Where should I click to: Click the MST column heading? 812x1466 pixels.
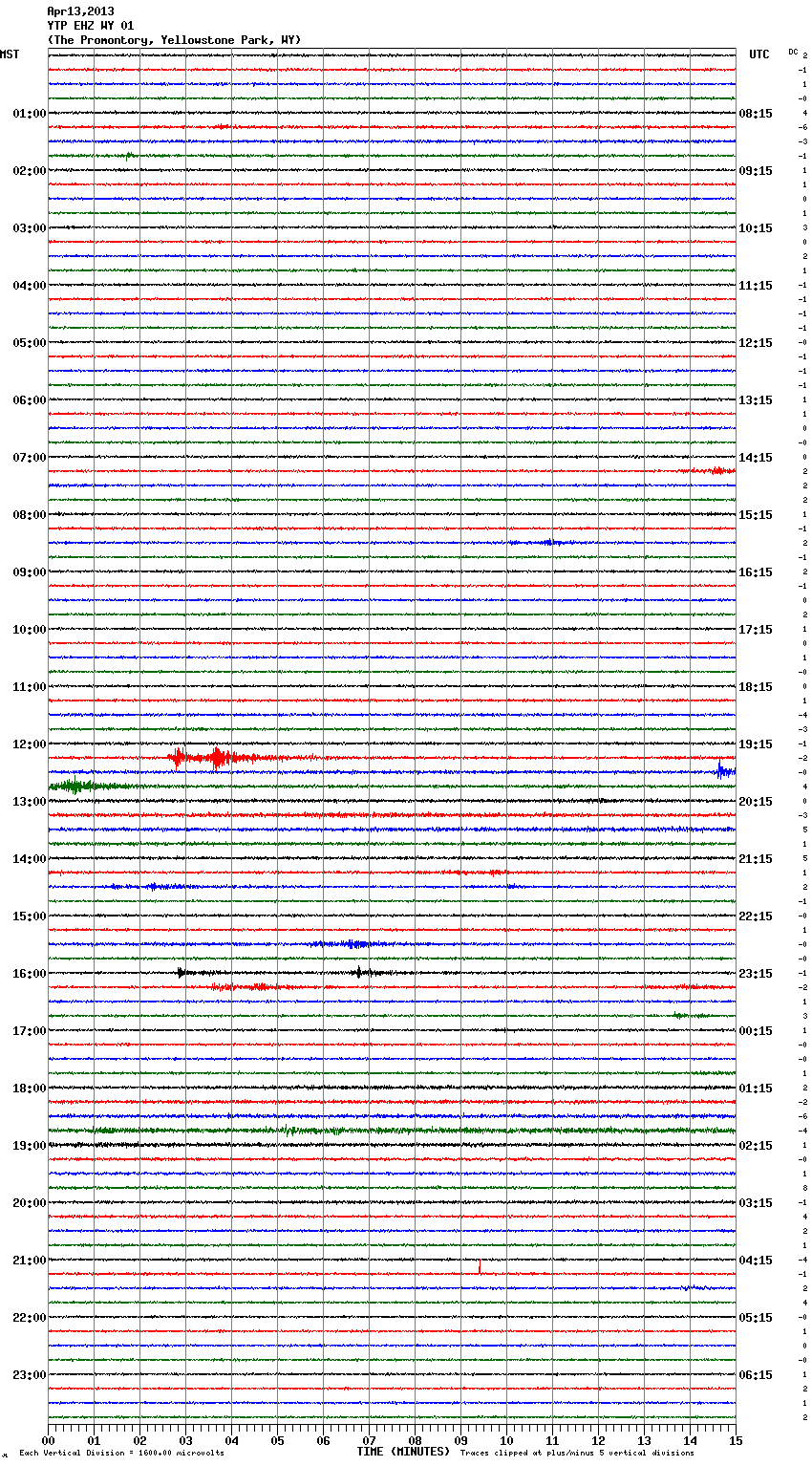[x=10, y=54]
